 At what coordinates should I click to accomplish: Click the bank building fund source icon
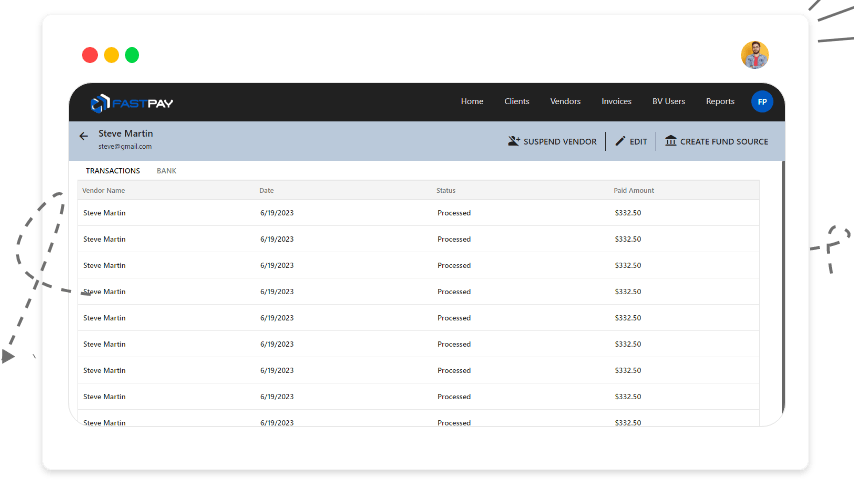670,142
